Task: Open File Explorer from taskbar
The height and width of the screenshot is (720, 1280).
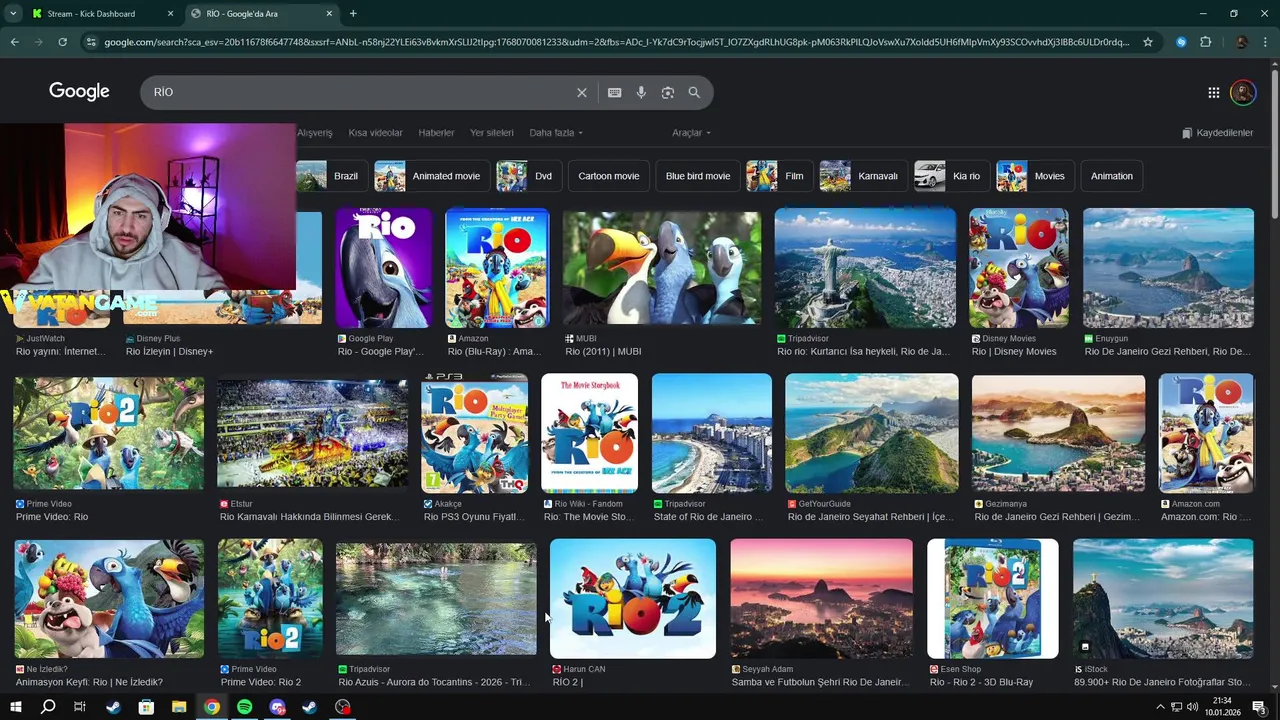Action: click(179, 707)
